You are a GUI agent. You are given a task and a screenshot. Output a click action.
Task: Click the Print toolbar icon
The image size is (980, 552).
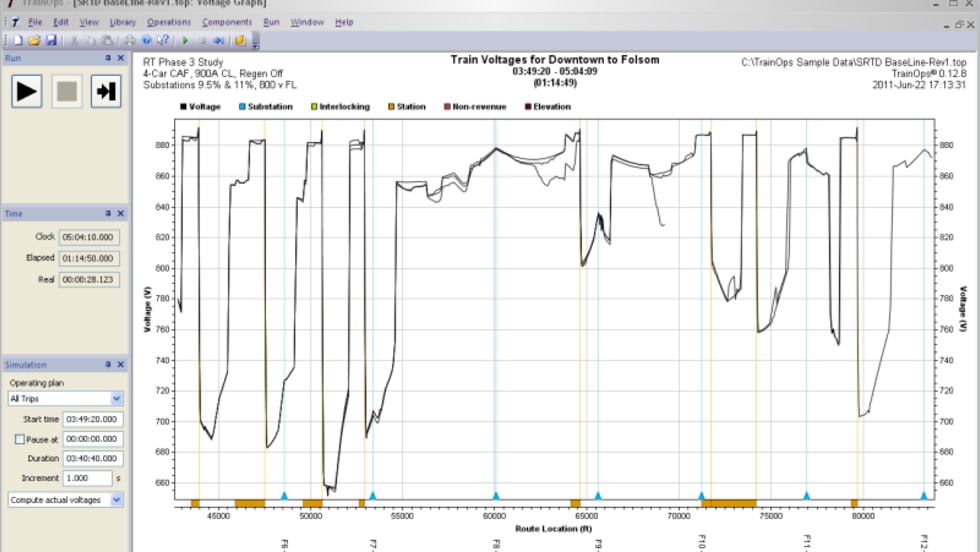129,41
